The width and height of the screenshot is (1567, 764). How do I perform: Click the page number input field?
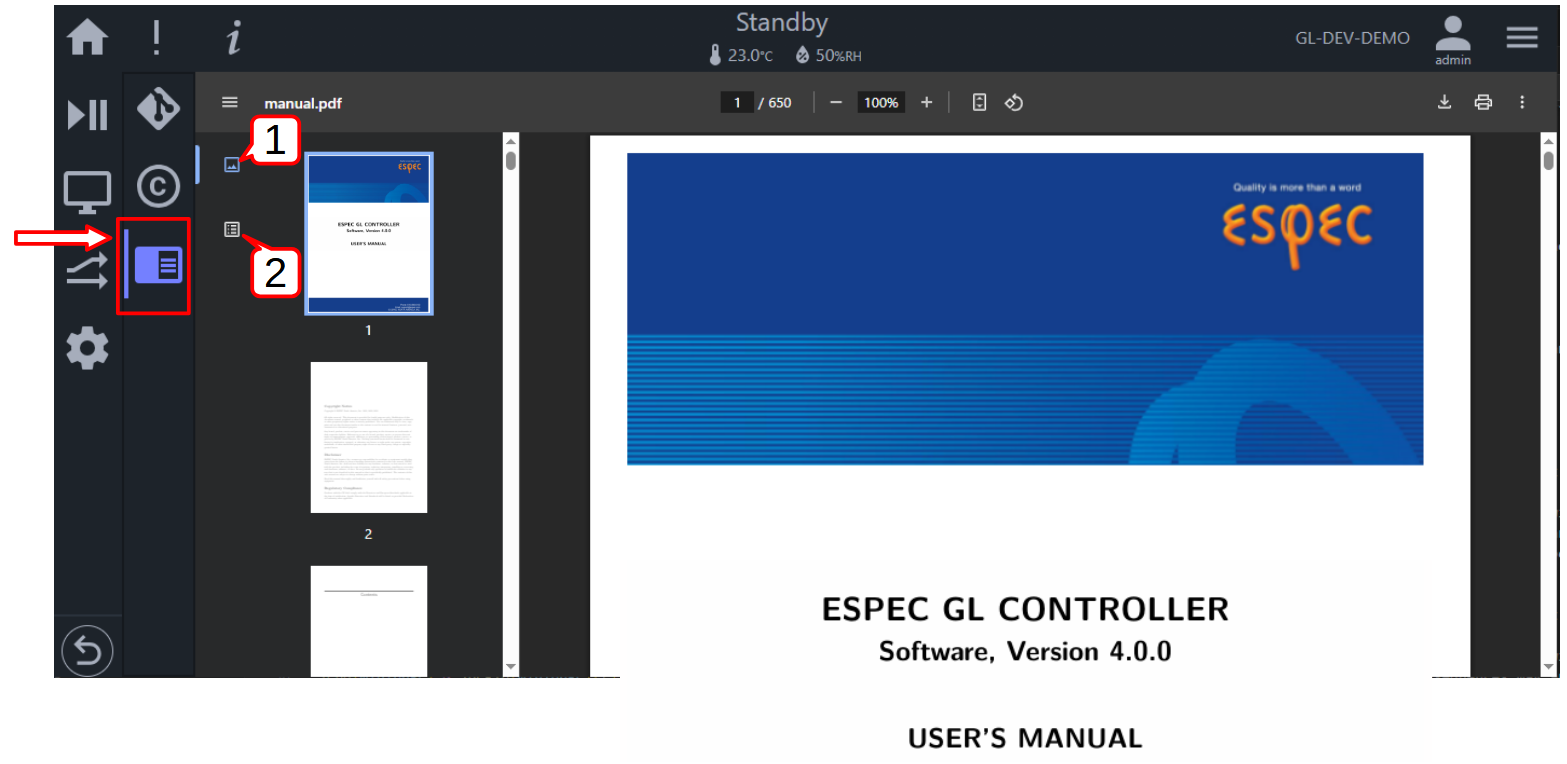tap(737, 102)
